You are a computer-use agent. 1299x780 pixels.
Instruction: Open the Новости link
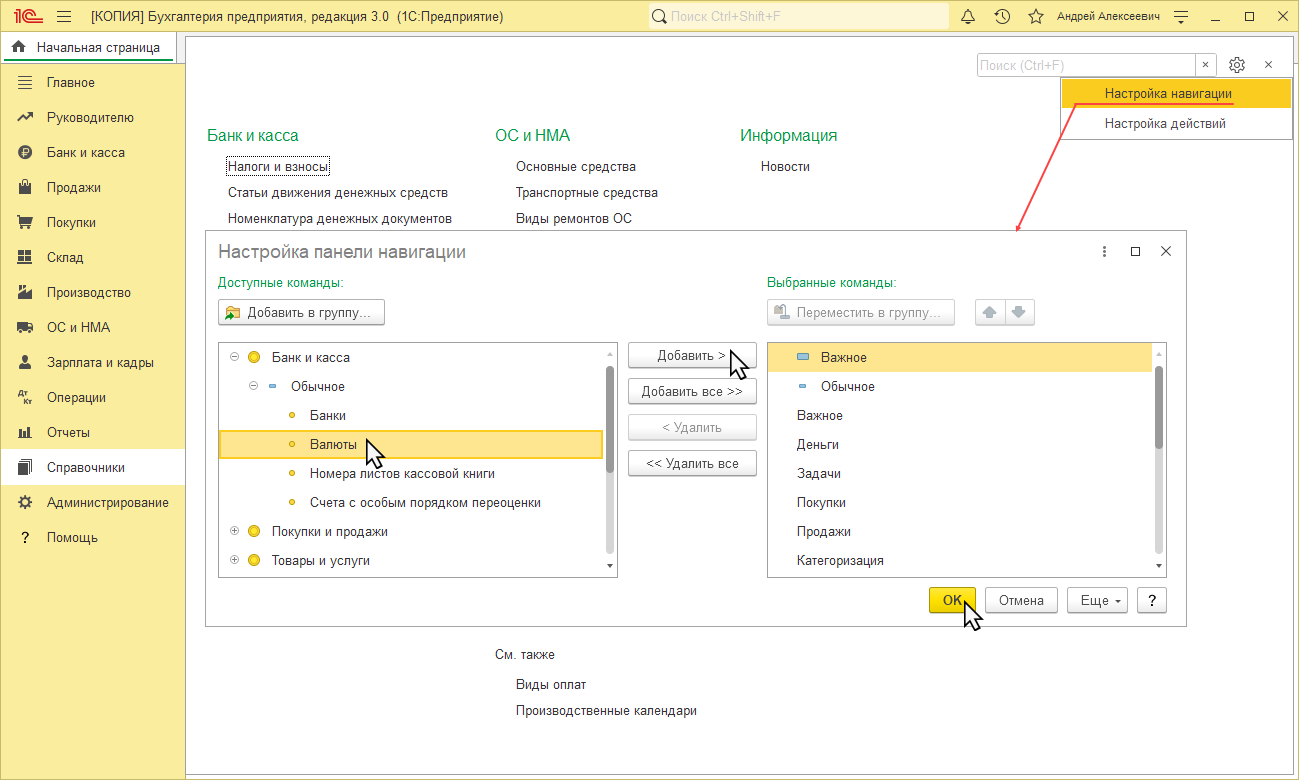(x=785, y=166)
